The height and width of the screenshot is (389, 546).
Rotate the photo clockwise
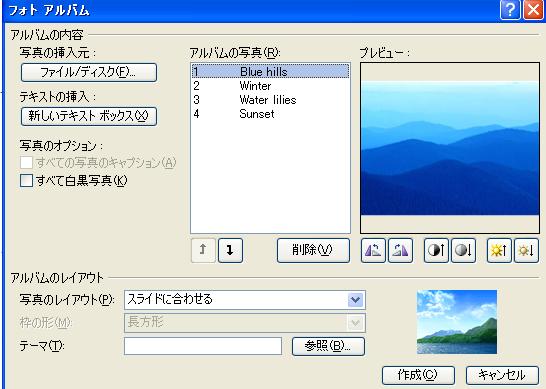pyautogui.click(x=400, y=250)
